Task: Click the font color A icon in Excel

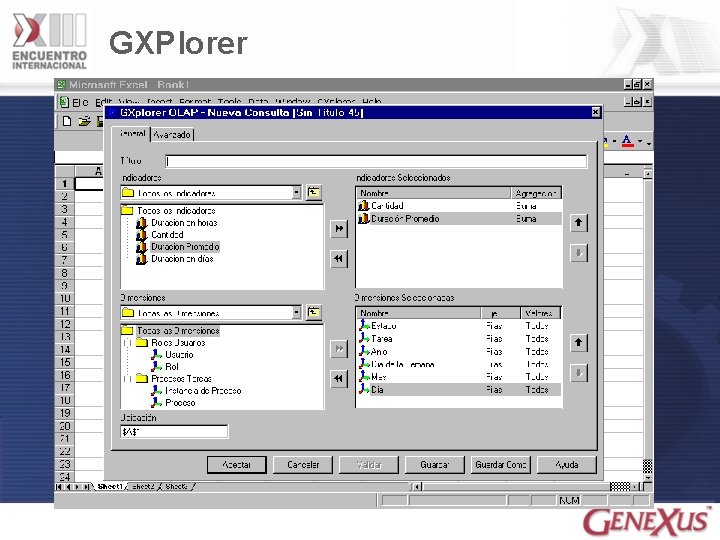Action: (627, 141)
